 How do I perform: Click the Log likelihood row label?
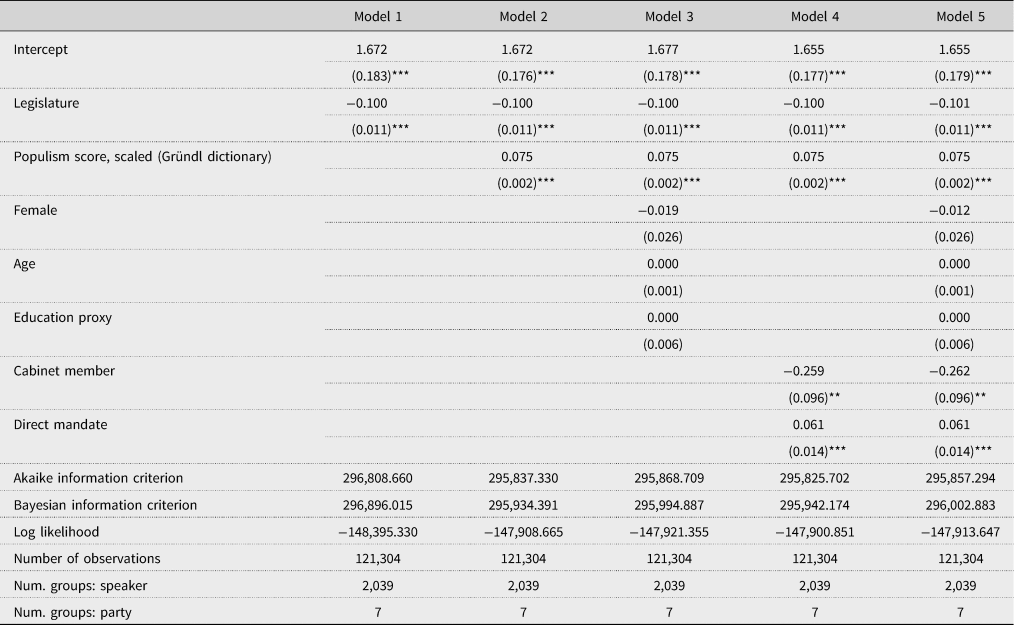click(56, 532)
